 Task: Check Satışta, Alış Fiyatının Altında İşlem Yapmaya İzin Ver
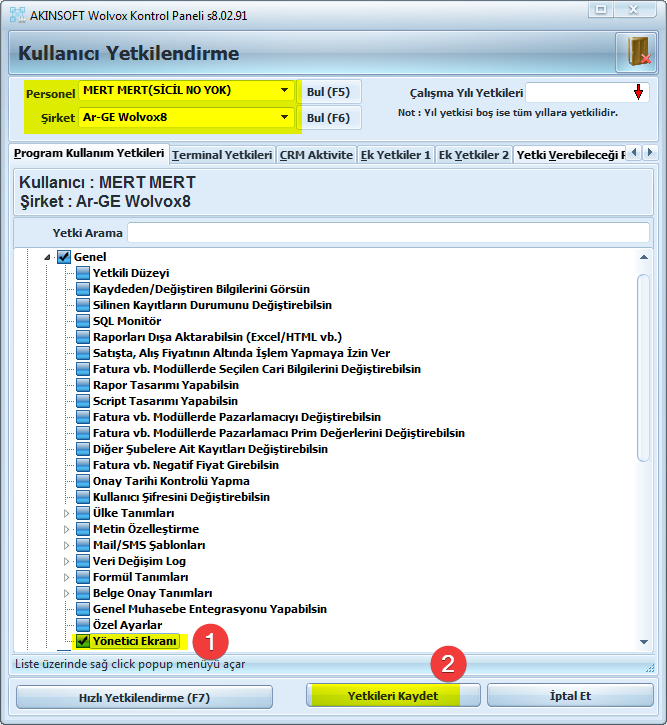83,353
